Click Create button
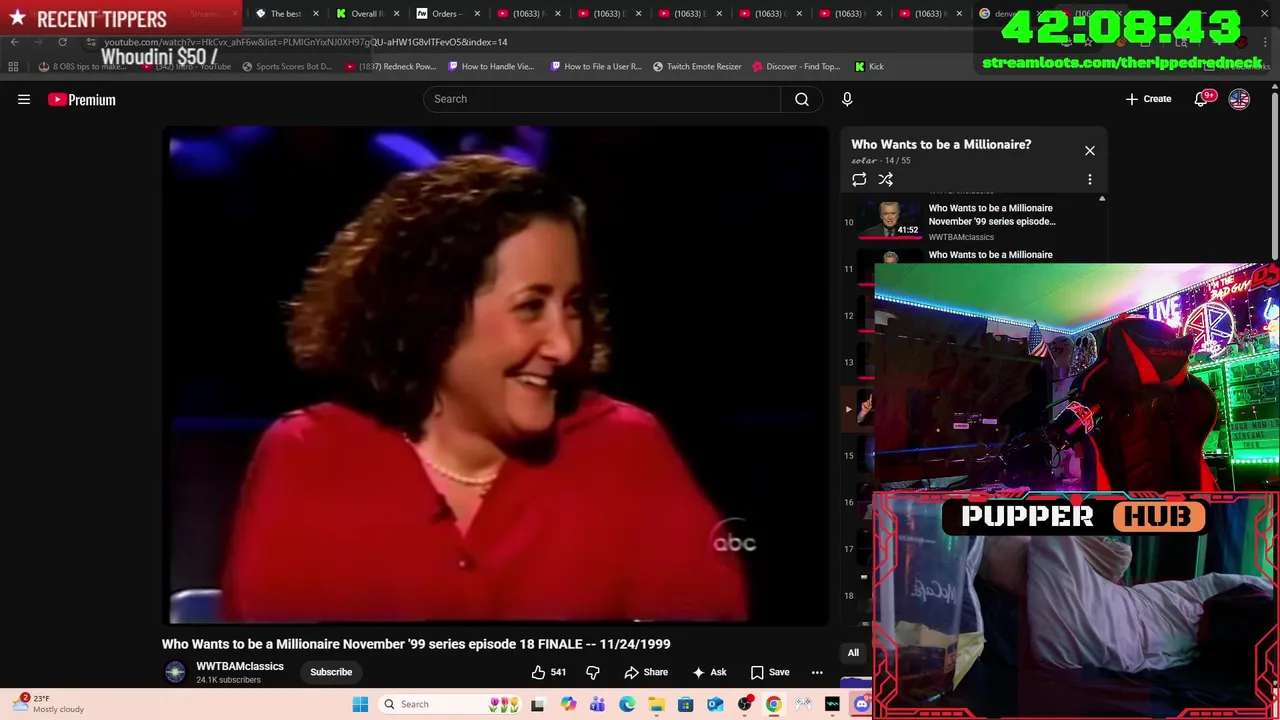 (1149, 99)
